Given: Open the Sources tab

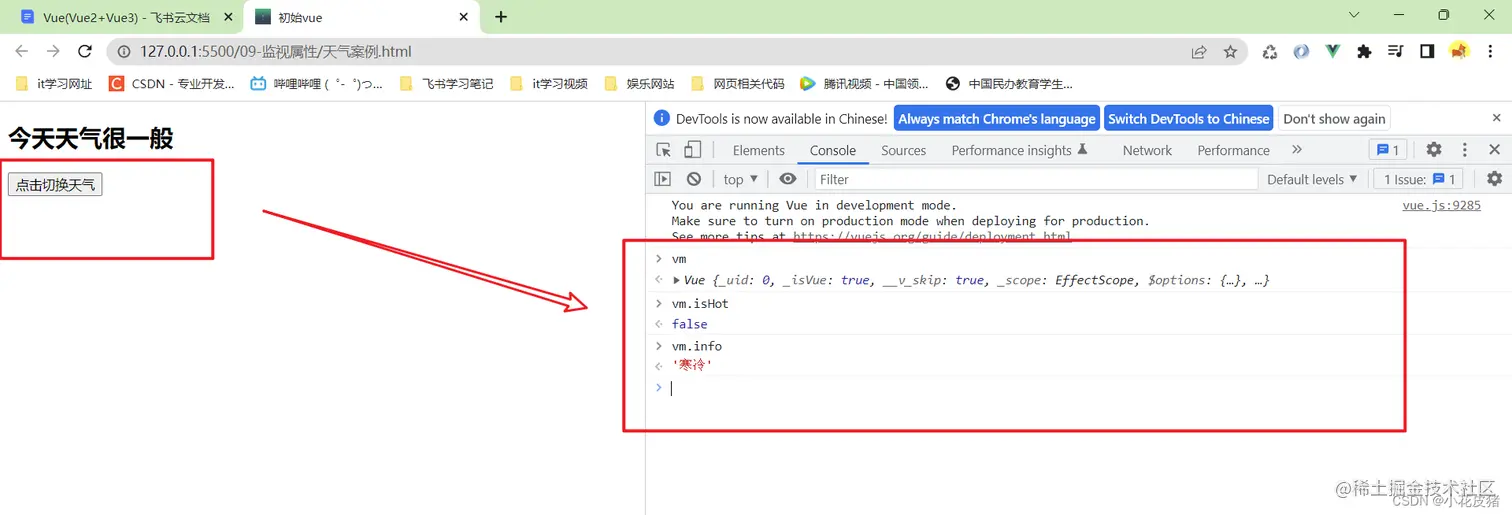Looking at the screenshot, I should tap(904, 150).
